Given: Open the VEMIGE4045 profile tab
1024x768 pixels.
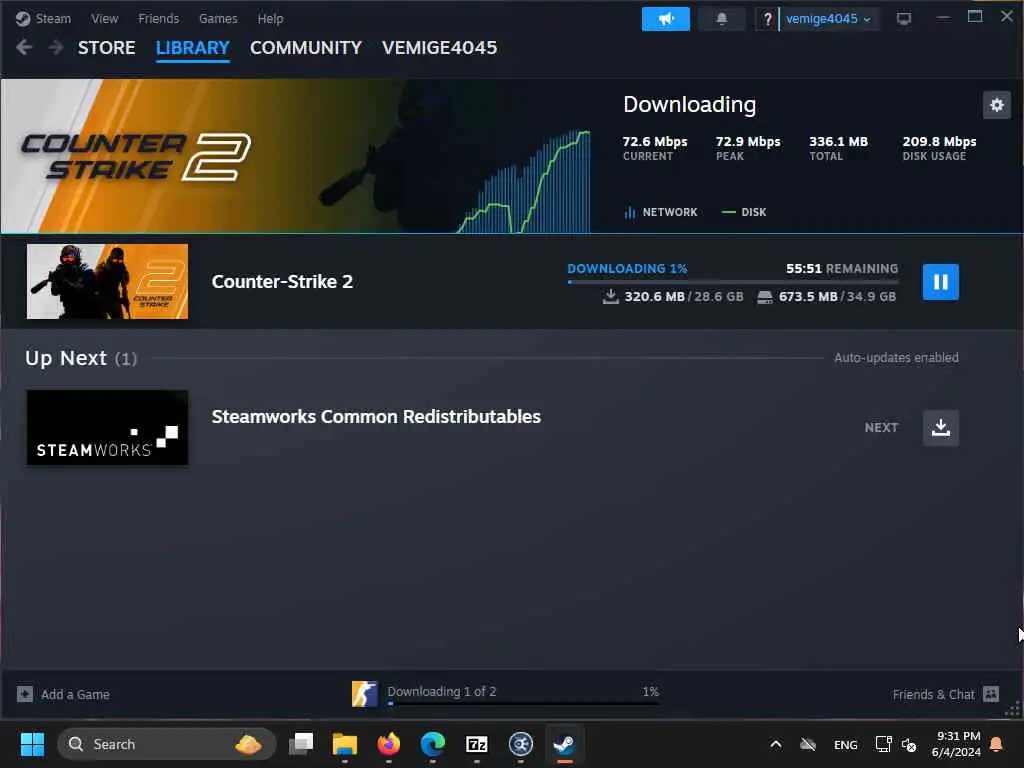Looking at the screenshot, I should click(x=440, y=48).
